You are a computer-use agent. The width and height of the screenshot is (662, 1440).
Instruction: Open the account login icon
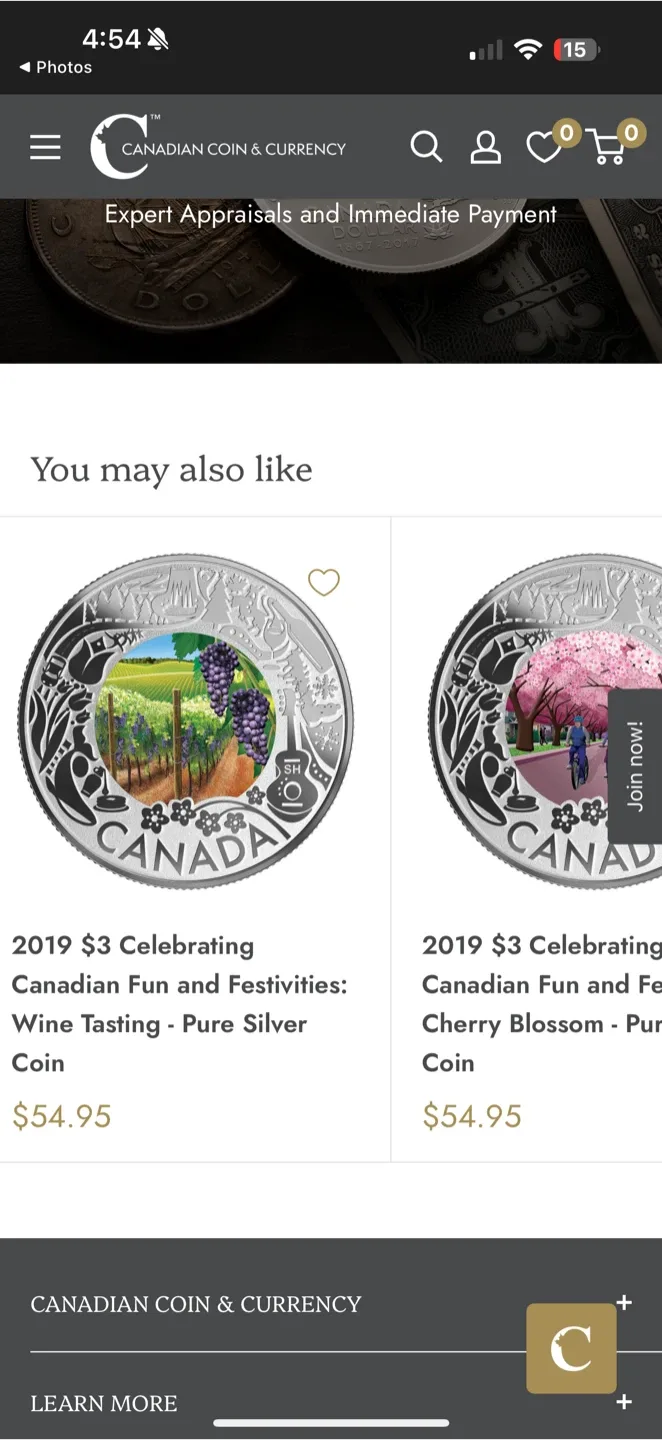(486, 147)
